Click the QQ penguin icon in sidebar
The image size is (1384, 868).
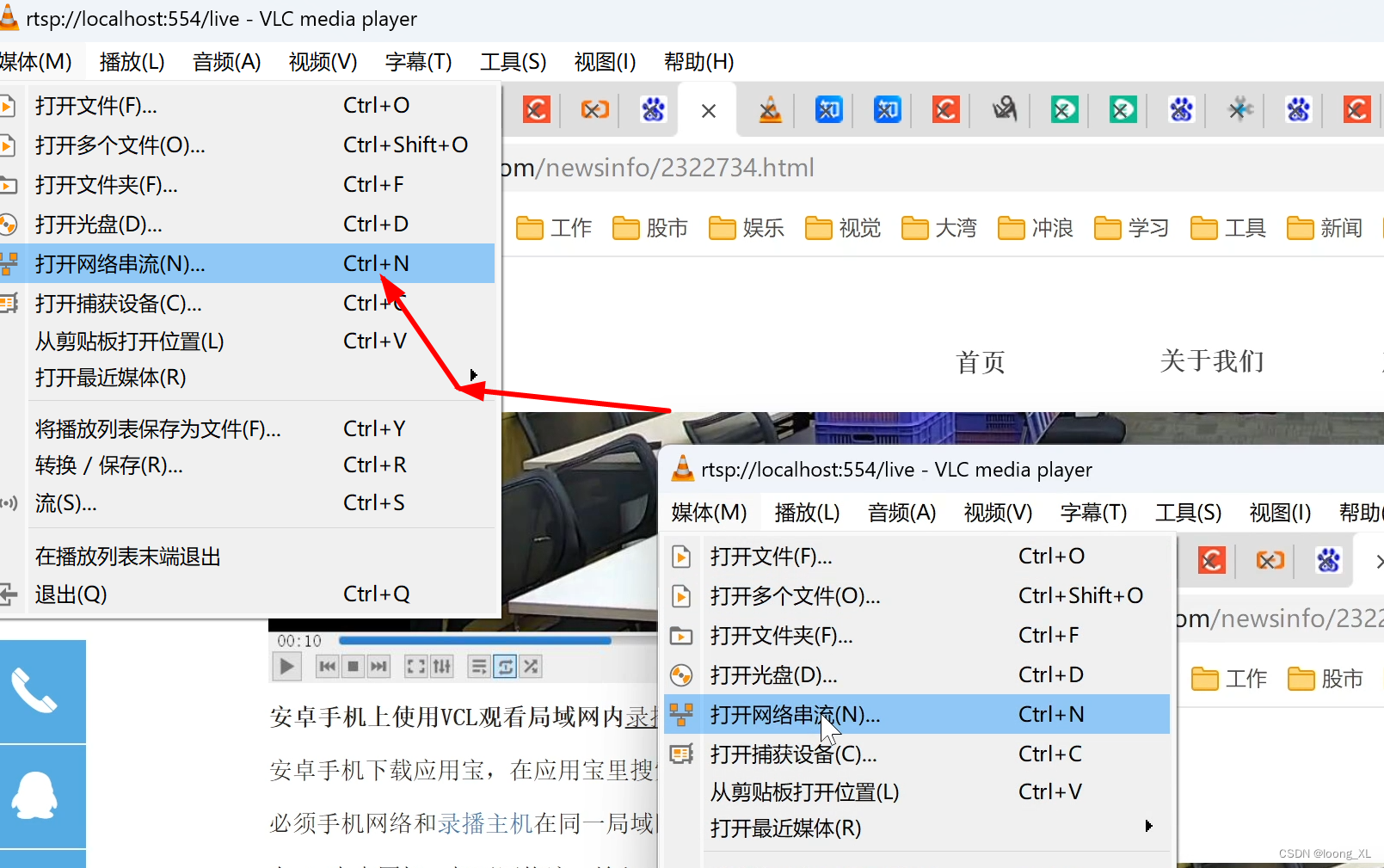(x=34, y=796)
